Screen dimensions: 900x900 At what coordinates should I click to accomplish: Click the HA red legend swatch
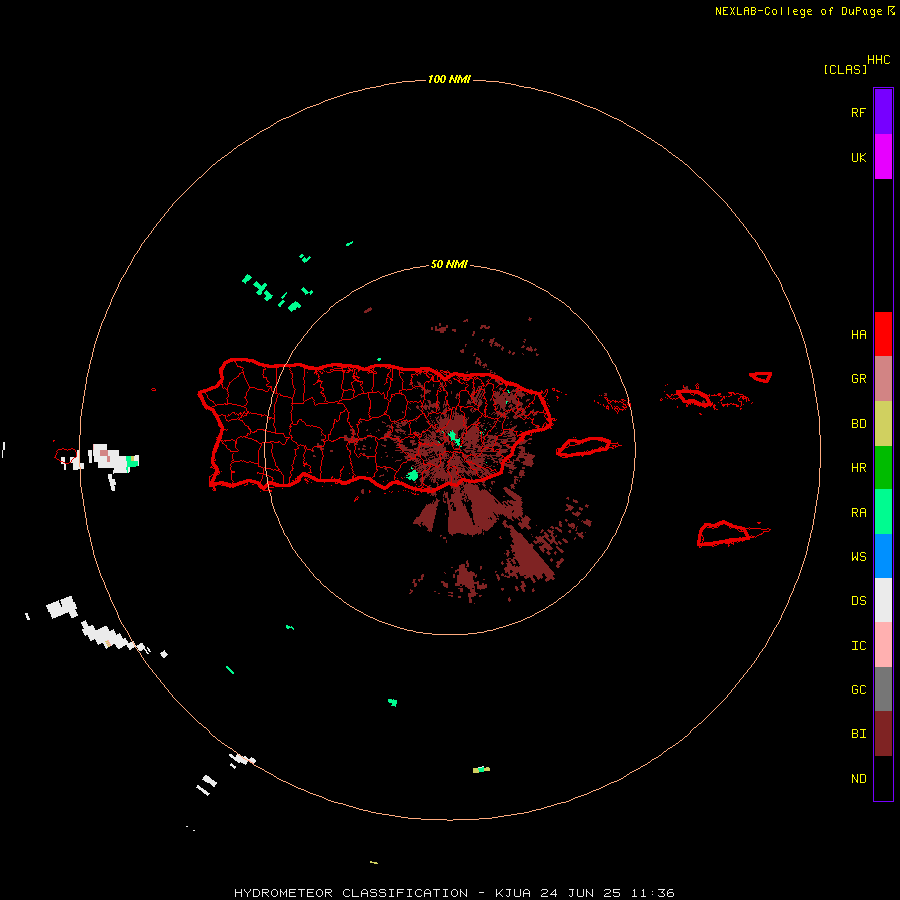883,334
